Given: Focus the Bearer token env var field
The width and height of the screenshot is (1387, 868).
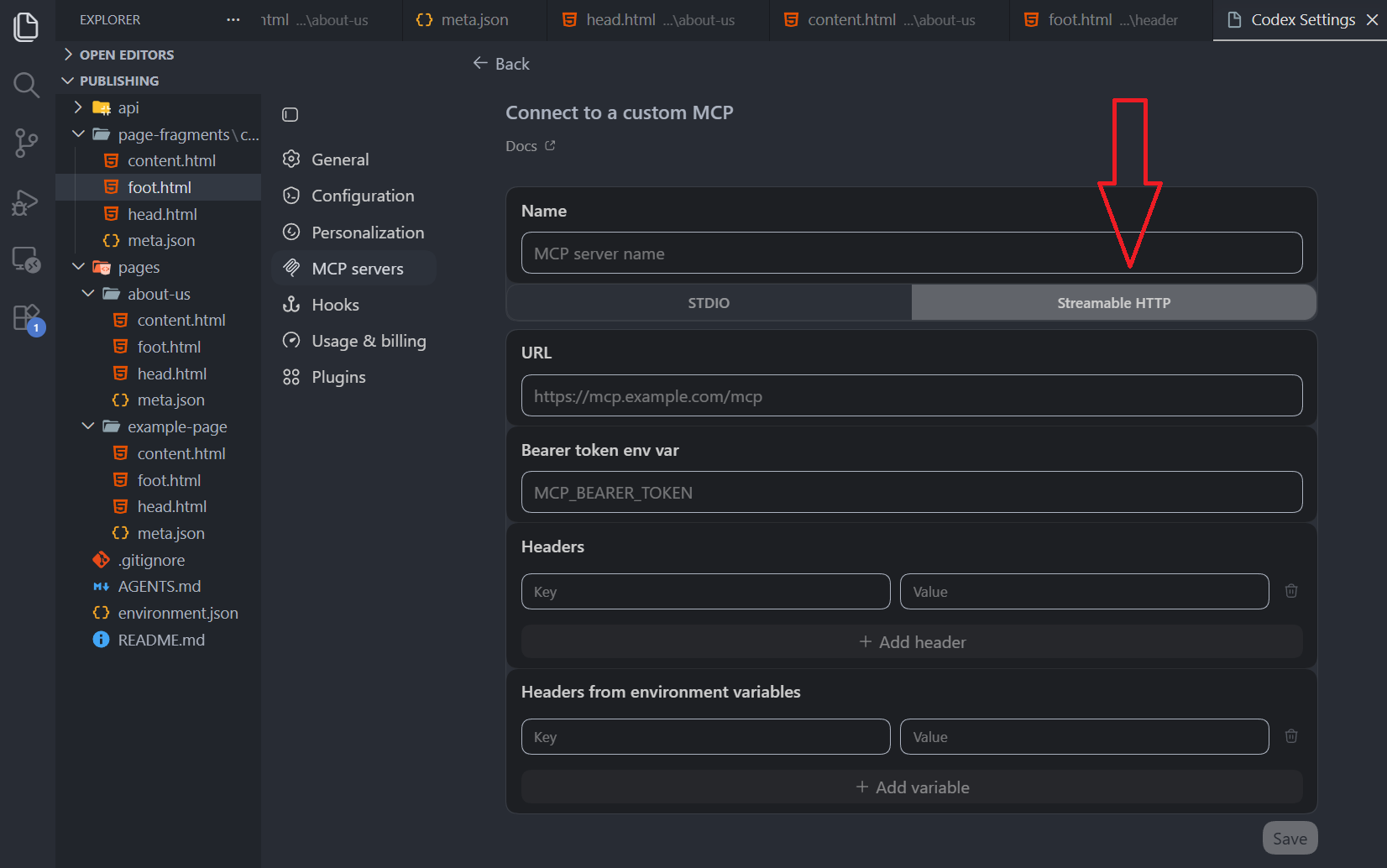Looking at the screenshot, I should tap(912, 492).
